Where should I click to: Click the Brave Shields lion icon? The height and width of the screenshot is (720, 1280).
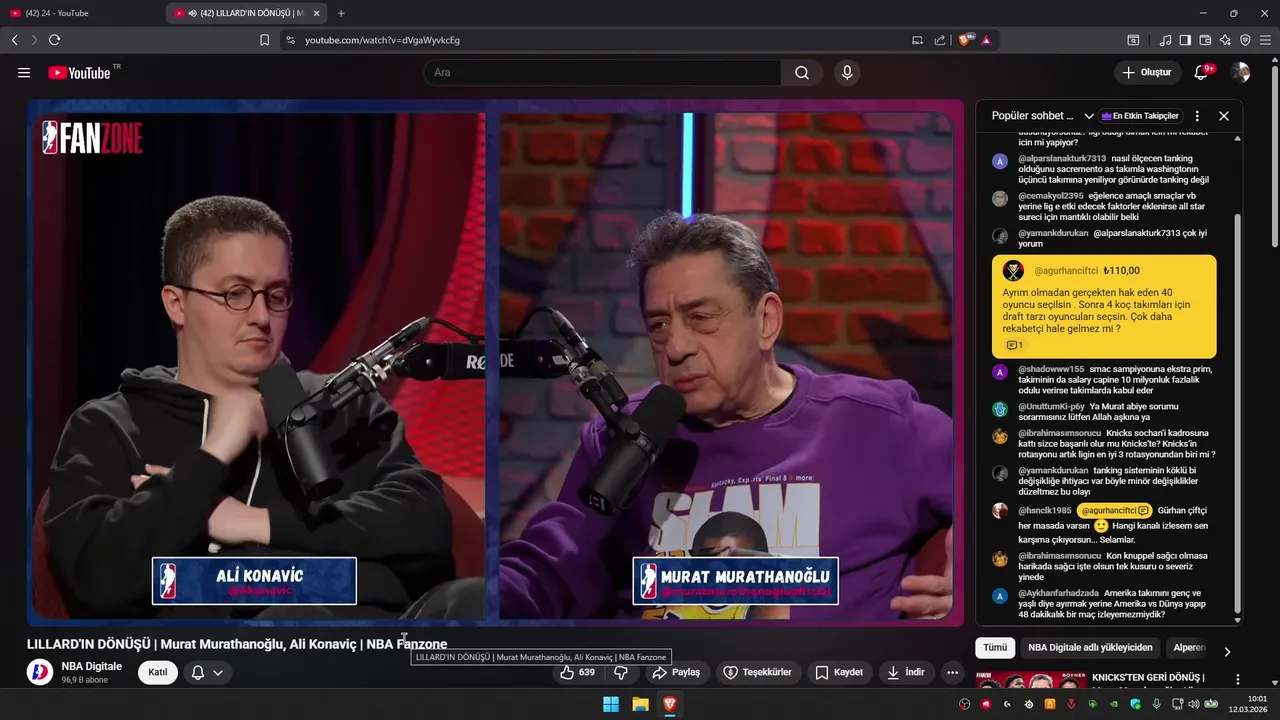click(965, 40)
